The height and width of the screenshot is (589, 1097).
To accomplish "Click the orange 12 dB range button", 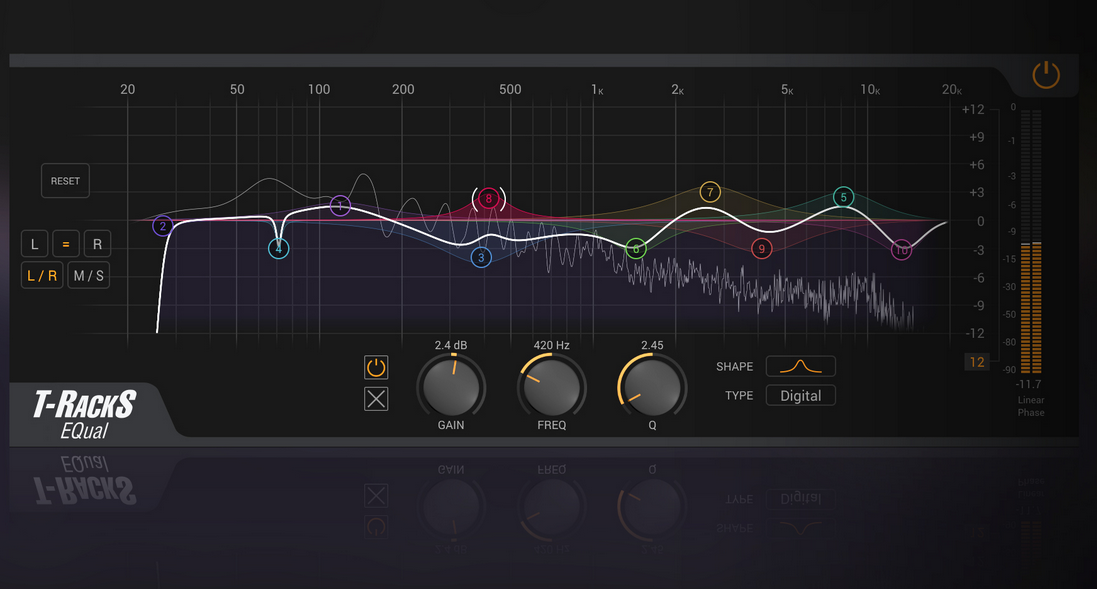I will pyautogui.click(x=977, y=362).
